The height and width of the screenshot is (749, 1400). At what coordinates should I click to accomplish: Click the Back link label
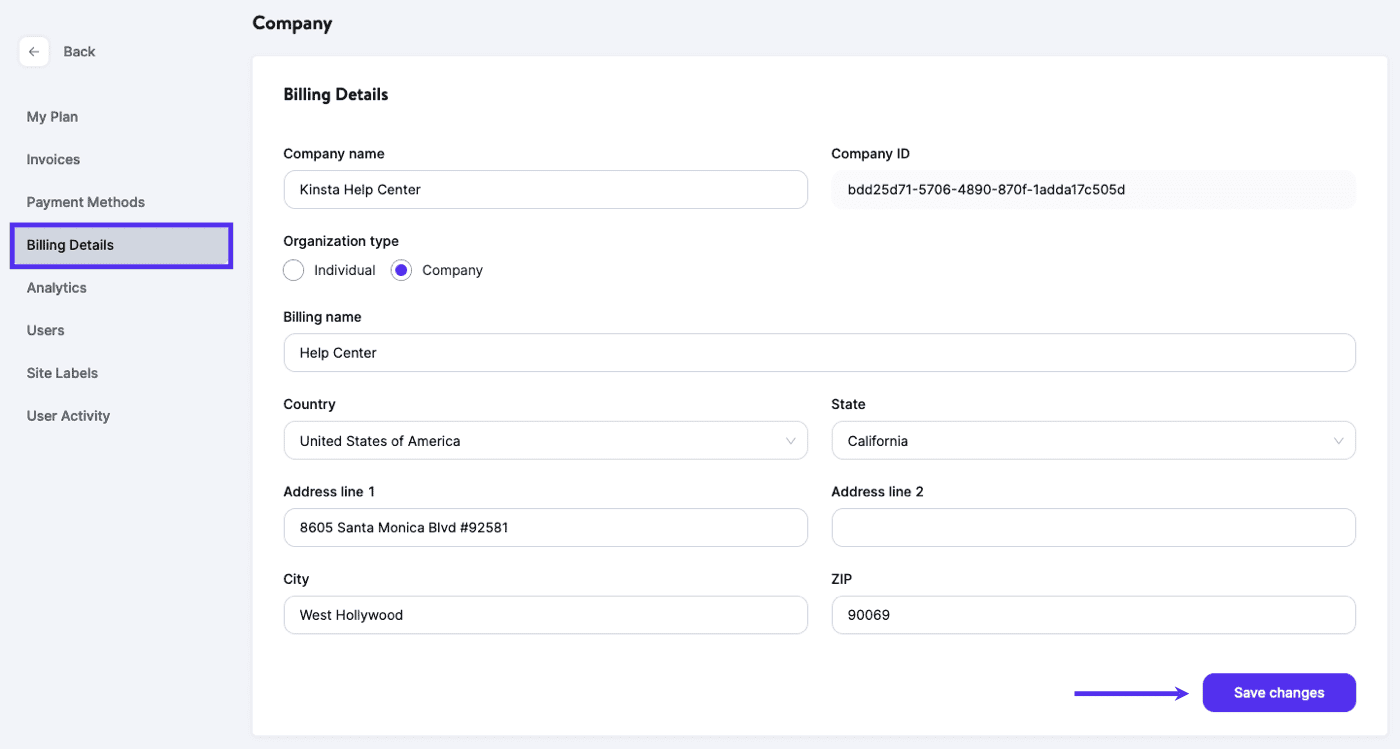79,51
